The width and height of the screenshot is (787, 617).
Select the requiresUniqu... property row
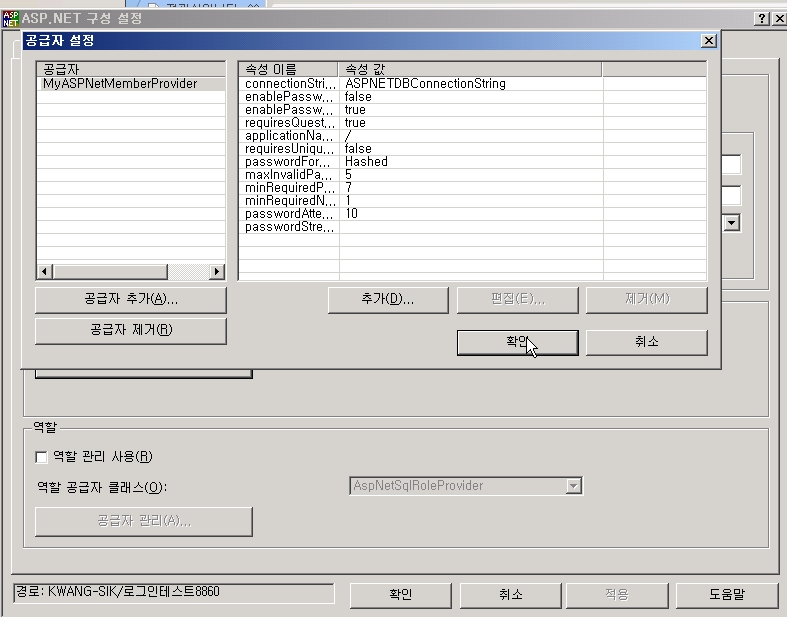472,149
